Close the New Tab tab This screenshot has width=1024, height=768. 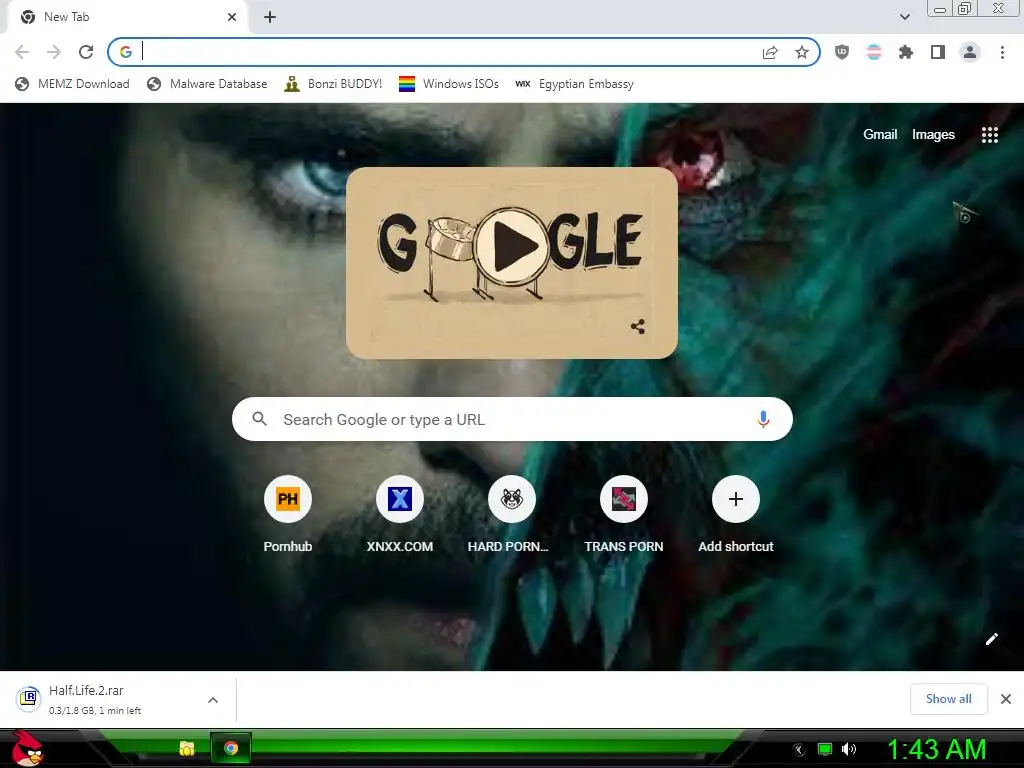coord(232,17)
